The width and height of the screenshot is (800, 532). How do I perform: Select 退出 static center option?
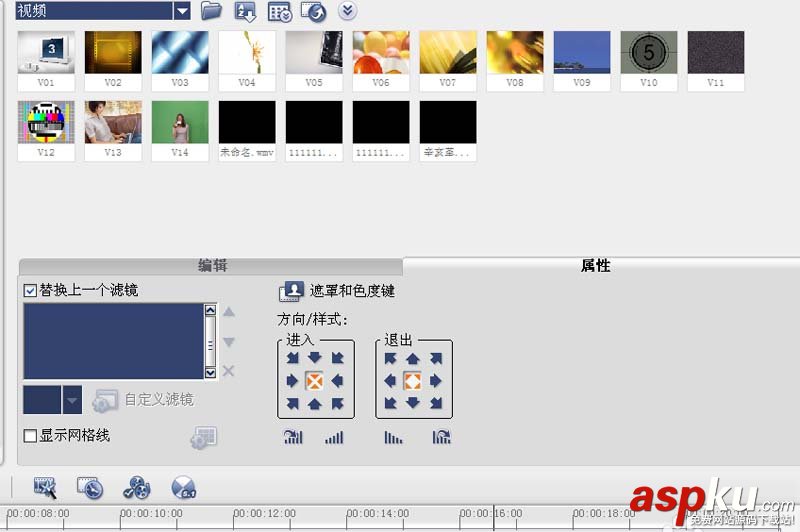pyautogui.click(x=413, y=381)
